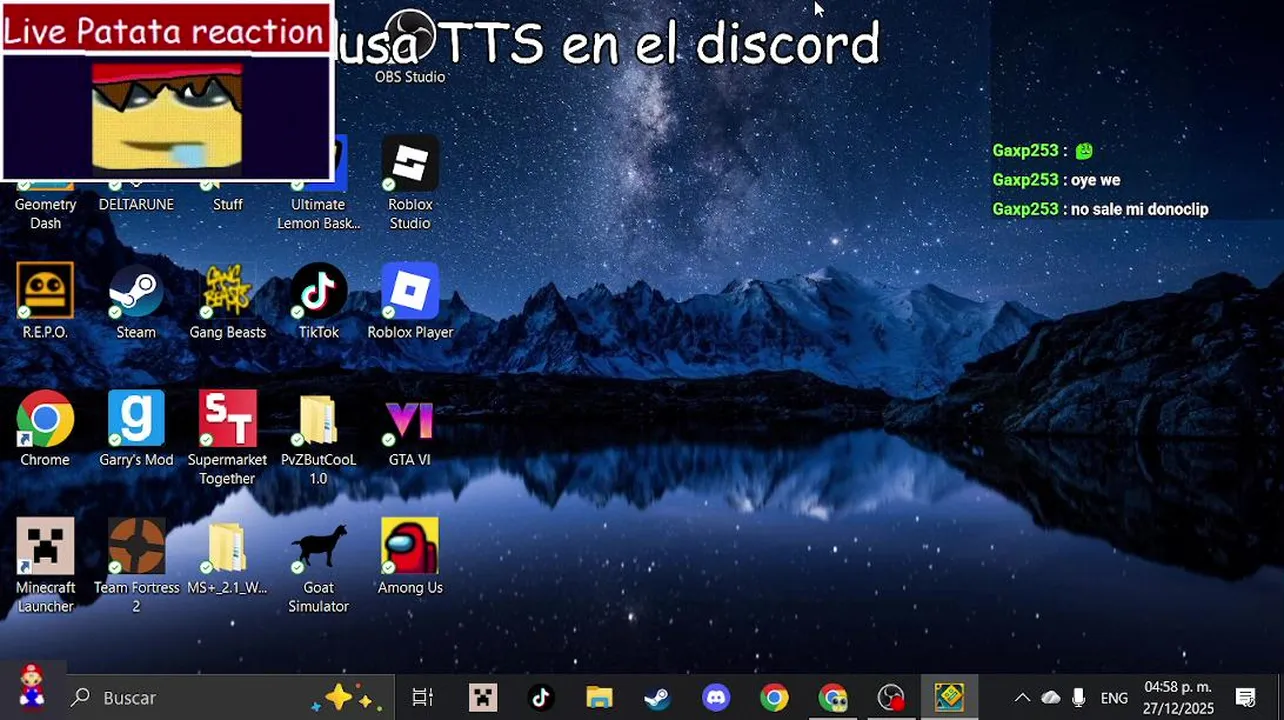Viewport: 1284px width, 720px height.
Task: Open the R.E.P.O. desktop shortcut
Action: [x=45, y=302]
